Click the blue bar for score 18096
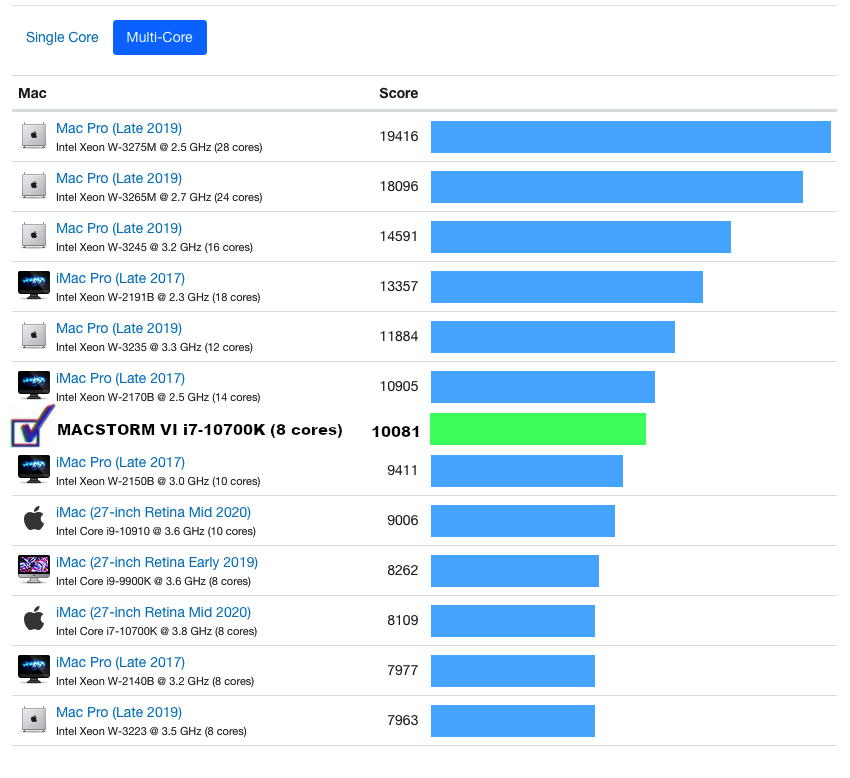The height and width of the screenshot is (778, 850). click(x=616, y=186)
